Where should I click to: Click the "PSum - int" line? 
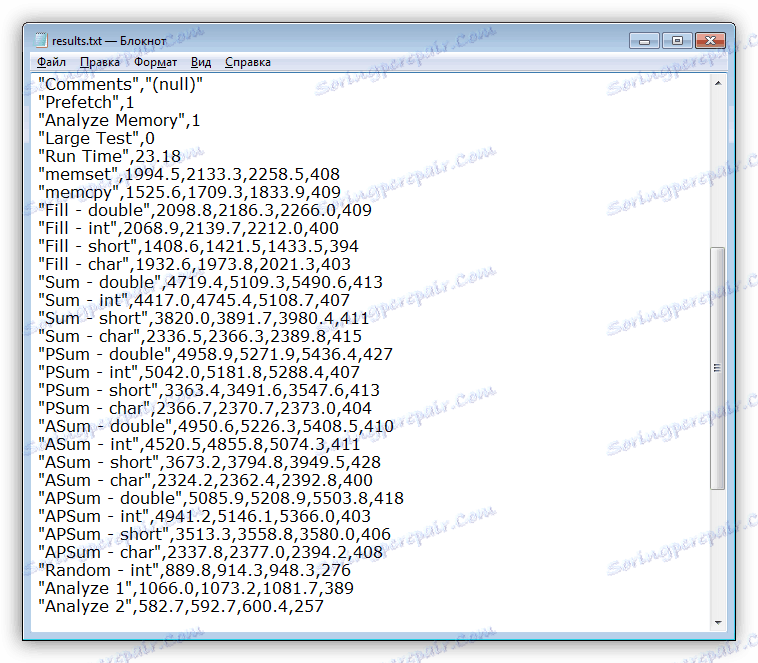point(199,373)
